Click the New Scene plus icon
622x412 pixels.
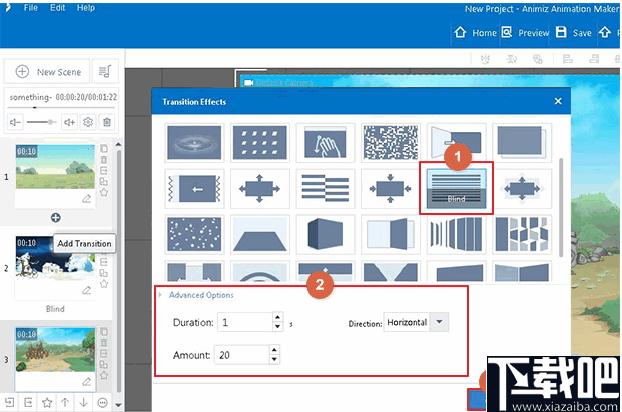pos(22,72)
